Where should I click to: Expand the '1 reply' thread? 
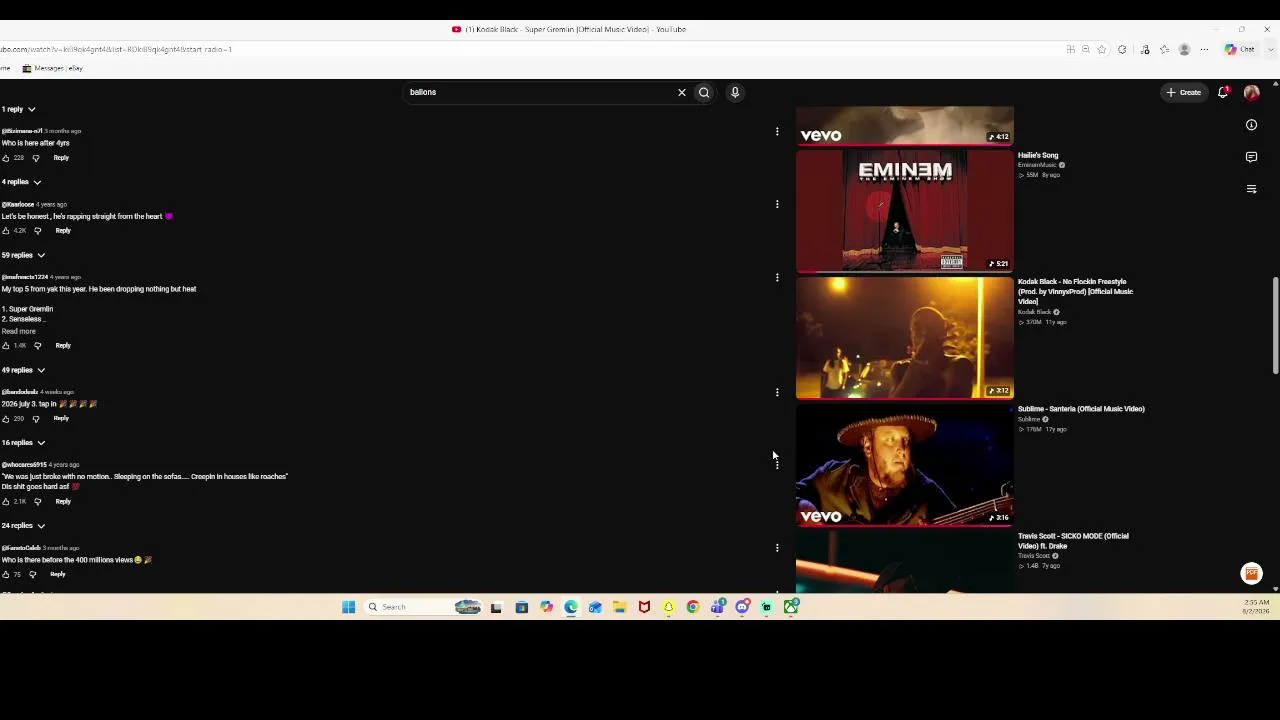tap(19, 109)
